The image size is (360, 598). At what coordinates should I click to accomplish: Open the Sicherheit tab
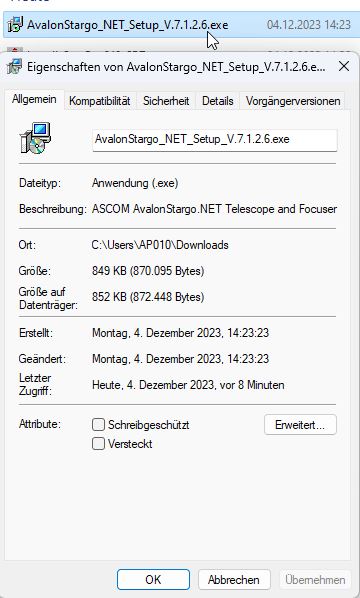point(166,101)
